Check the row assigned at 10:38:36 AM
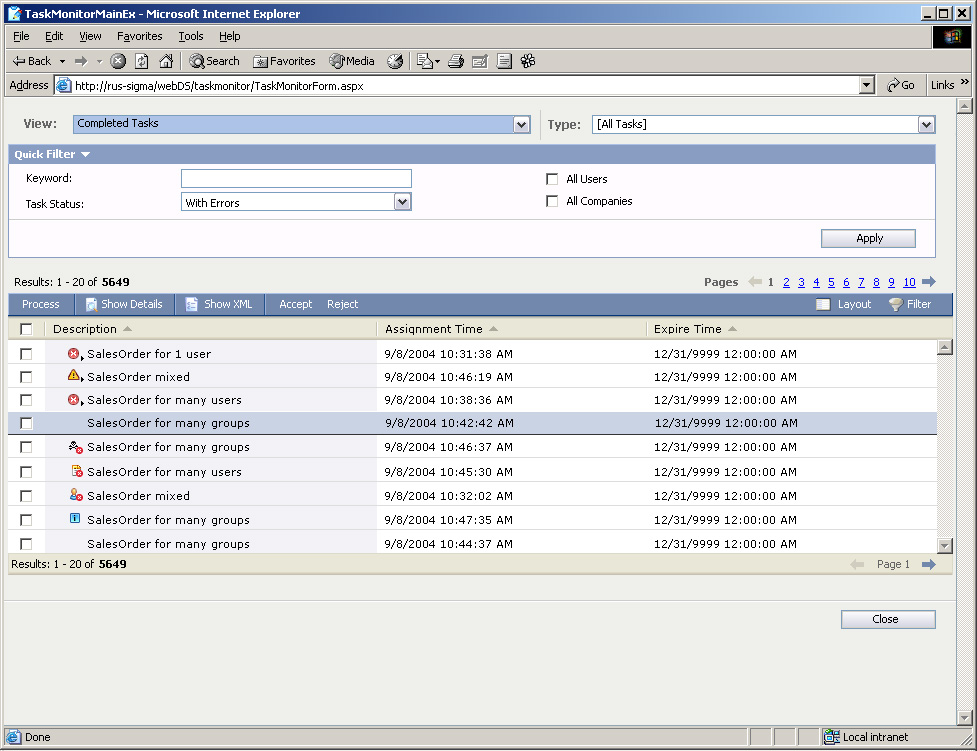 point(26,400)
